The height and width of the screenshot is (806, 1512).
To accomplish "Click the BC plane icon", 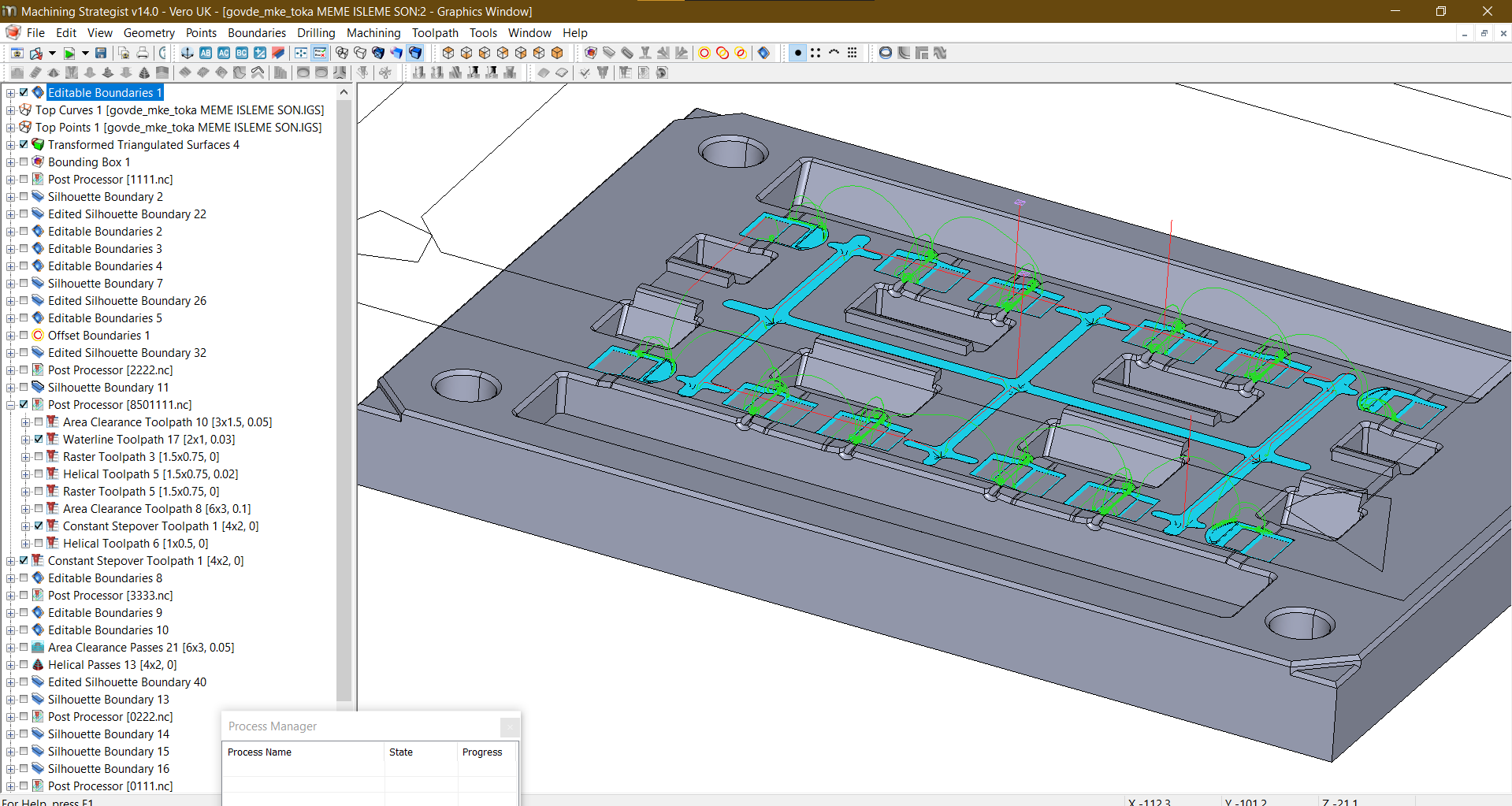I will point(242,53).
